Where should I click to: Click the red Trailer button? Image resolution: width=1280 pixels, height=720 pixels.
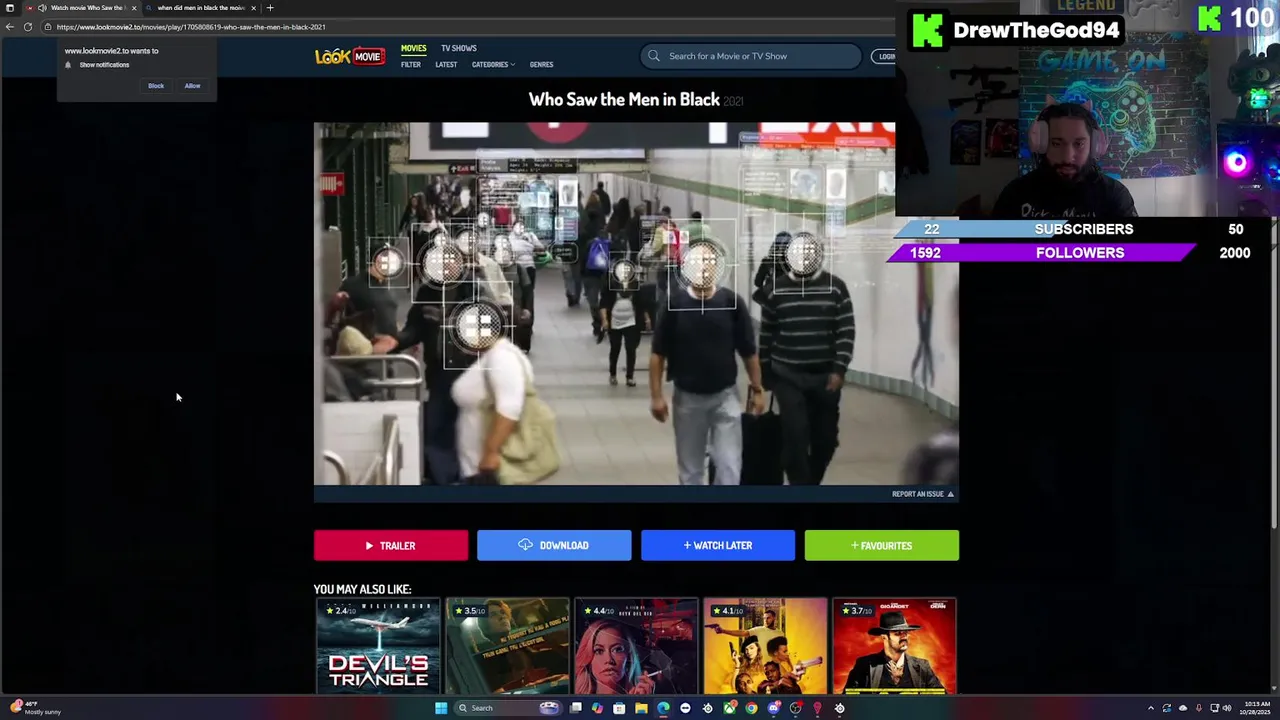391,546
